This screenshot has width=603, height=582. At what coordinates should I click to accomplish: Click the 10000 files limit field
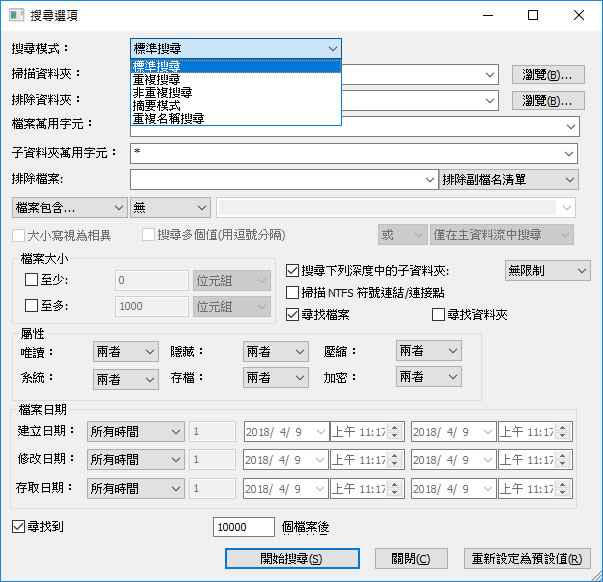[x=244, y=527]
